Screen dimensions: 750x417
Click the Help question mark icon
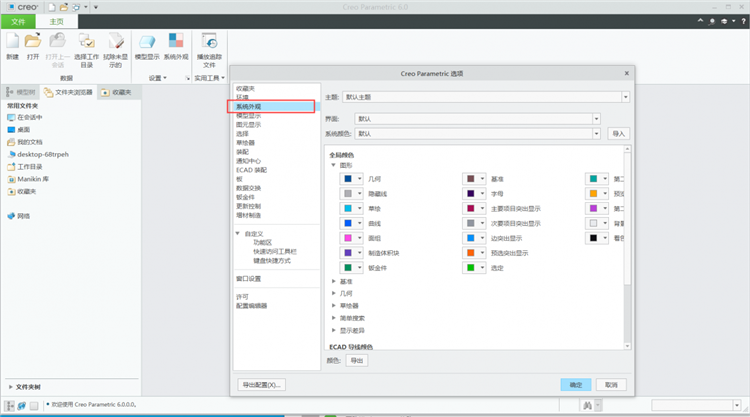coord(743,21)
